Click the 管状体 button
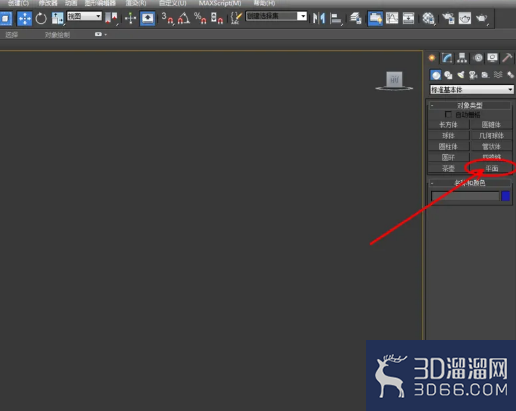 point(491,146)
